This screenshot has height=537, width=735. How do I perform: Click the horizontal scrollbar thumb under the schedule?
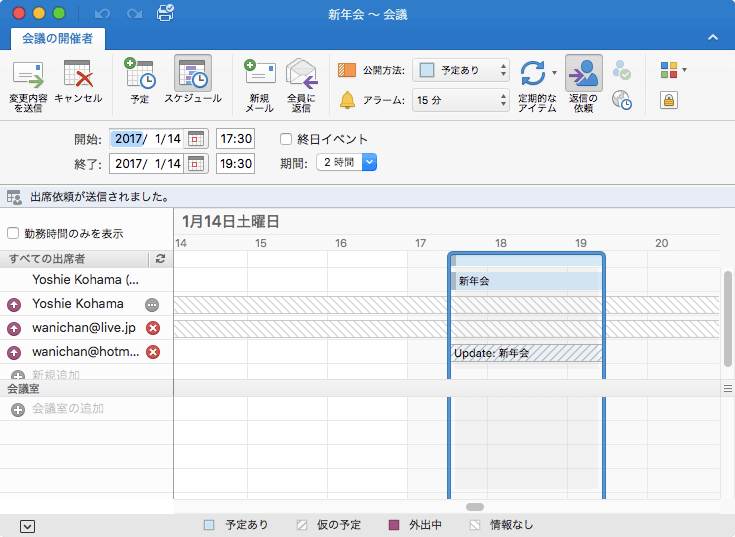tap(475, 507)
